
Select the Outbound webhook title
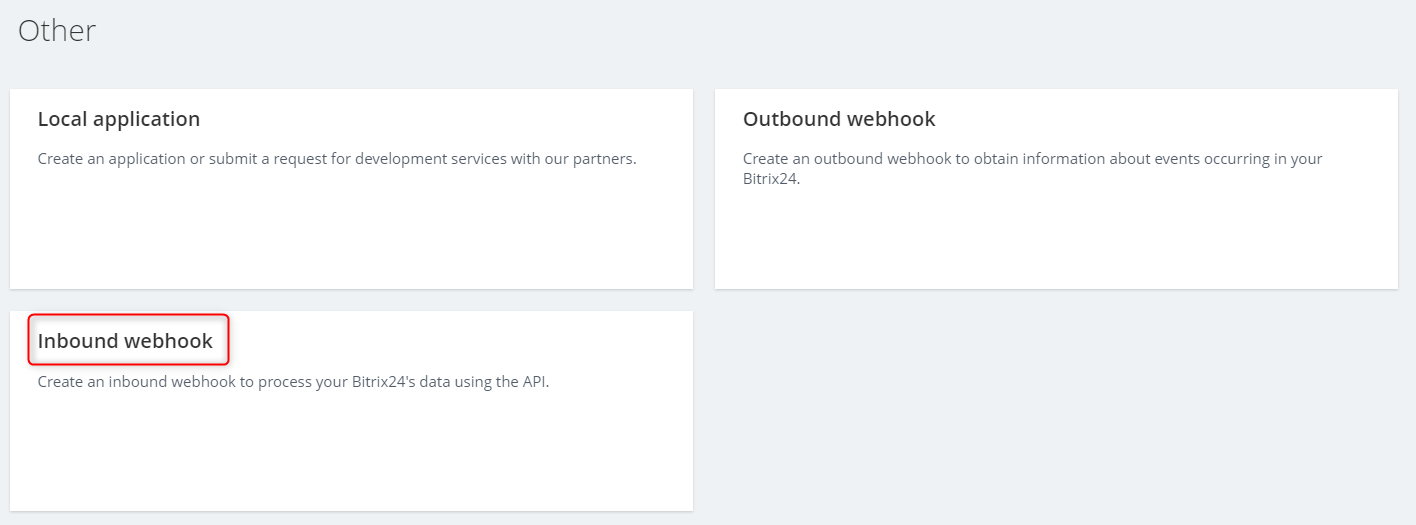(839, 119)
